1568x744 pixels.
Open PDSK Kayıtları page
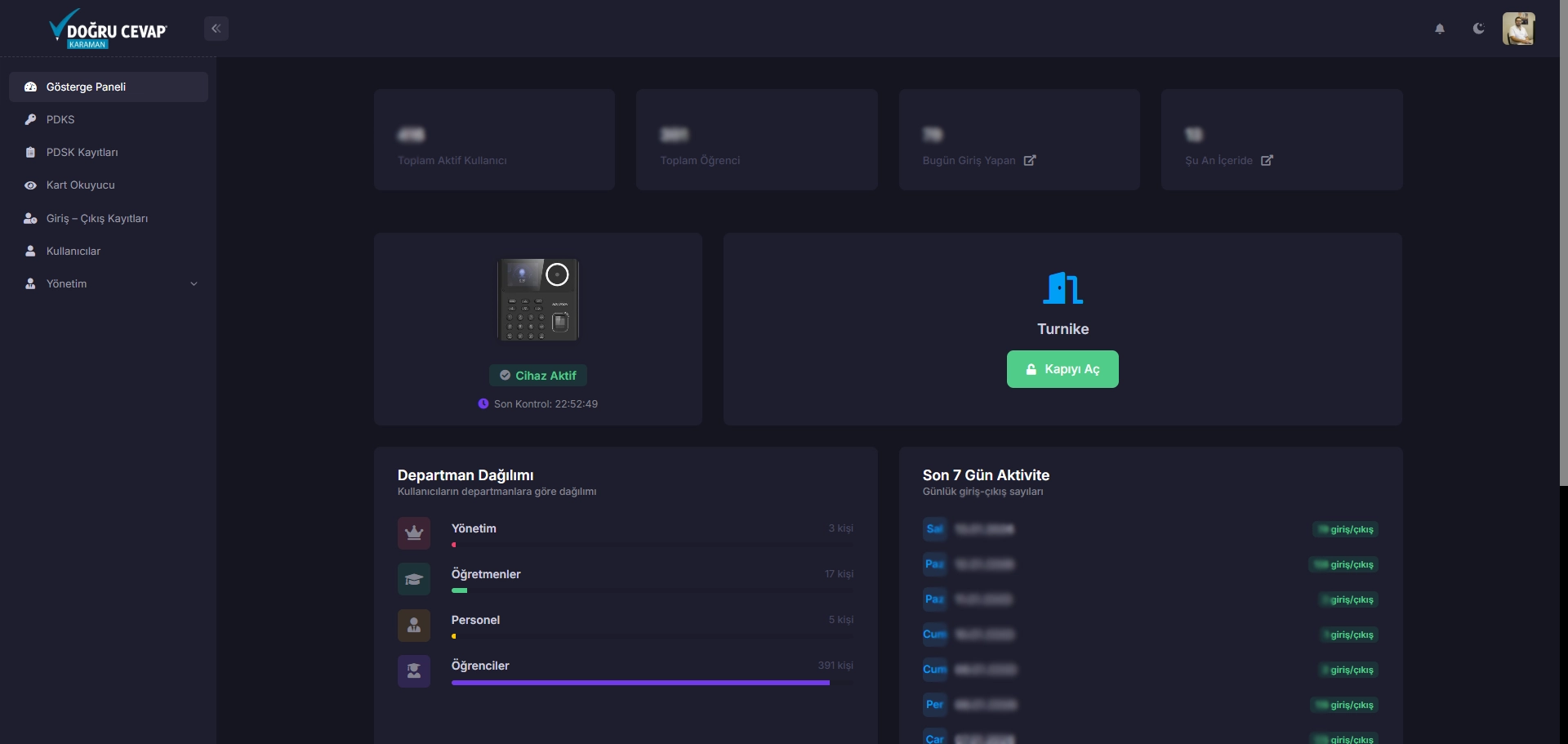[82, 153]
